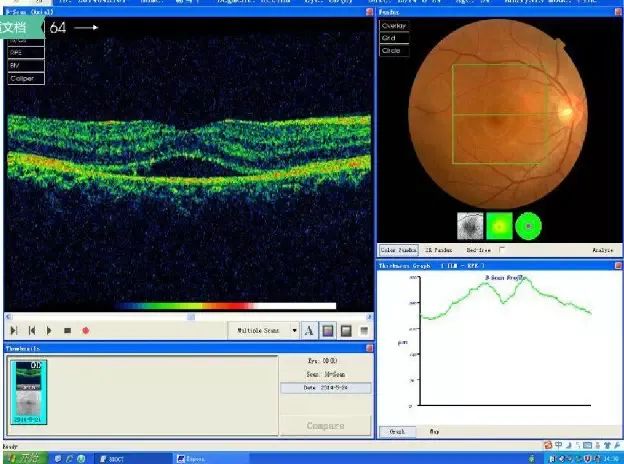Play the B-scan sequence
Viewport: 624px width, 464px height.
(49, 330)
